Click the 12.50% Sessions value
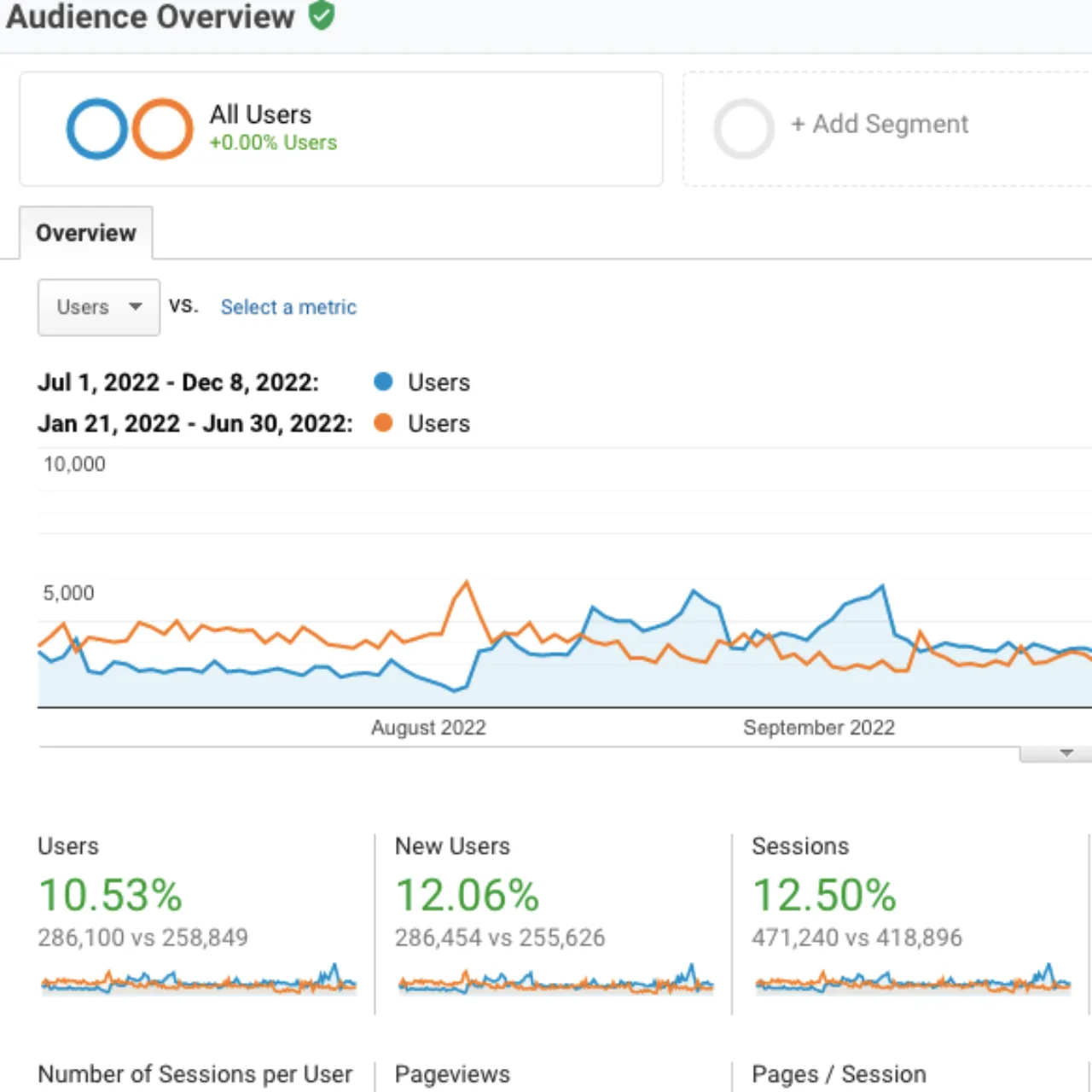Viewport: 1092px width, 1092px height. point(824,895)
